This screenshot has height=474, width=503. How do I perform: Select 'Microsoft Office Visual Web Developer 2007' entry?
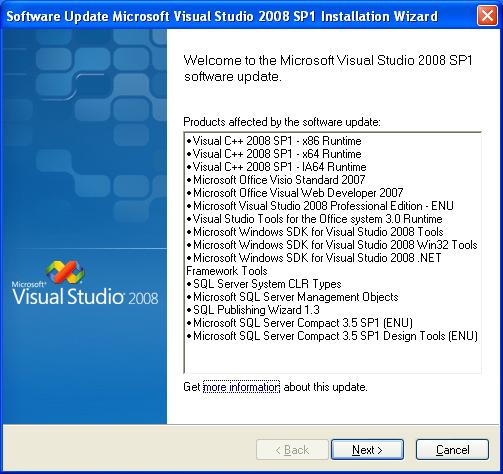click(295, 193)
